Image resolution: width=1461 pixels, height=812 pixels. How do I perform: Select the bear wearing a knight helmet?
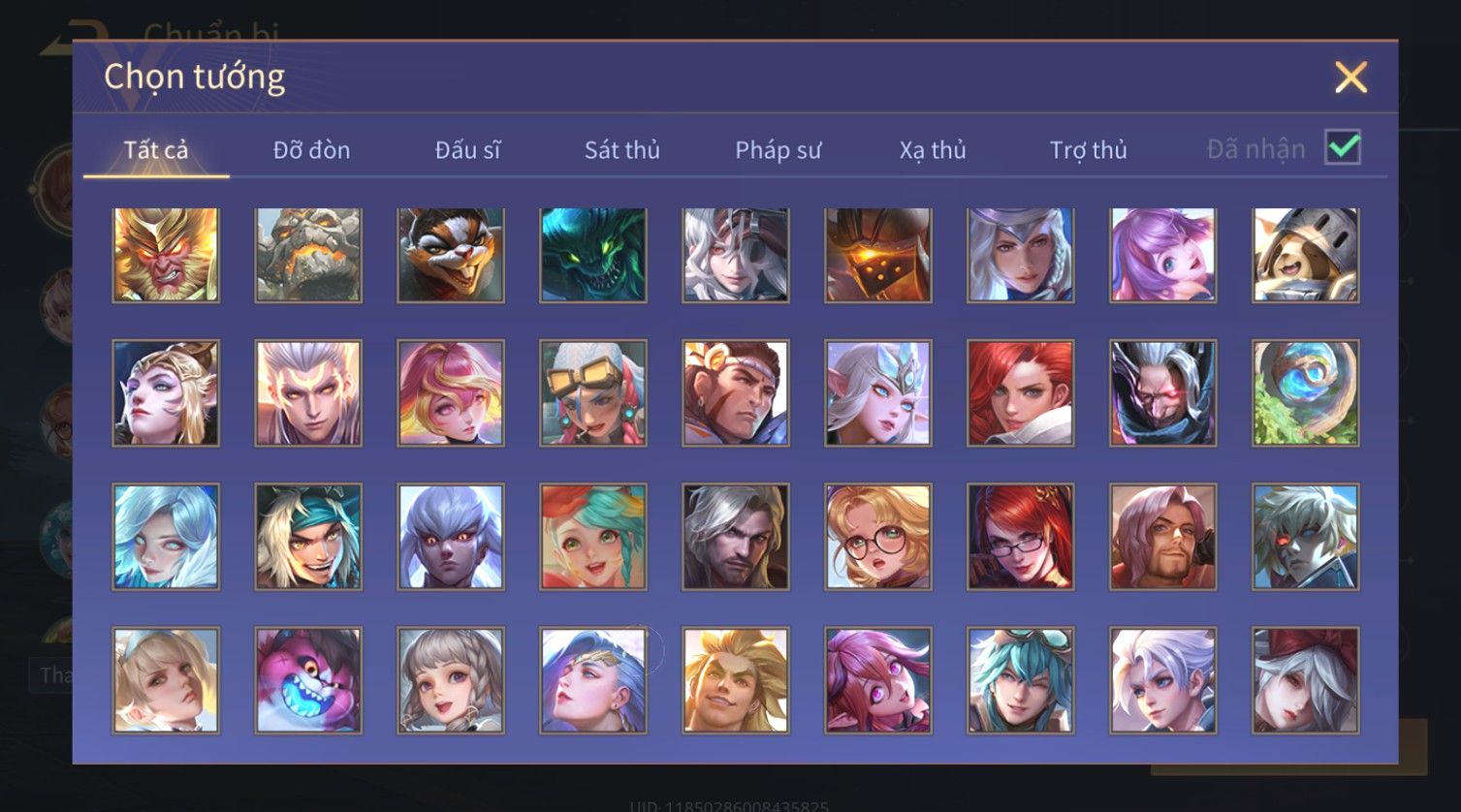tap(1306, 255)
